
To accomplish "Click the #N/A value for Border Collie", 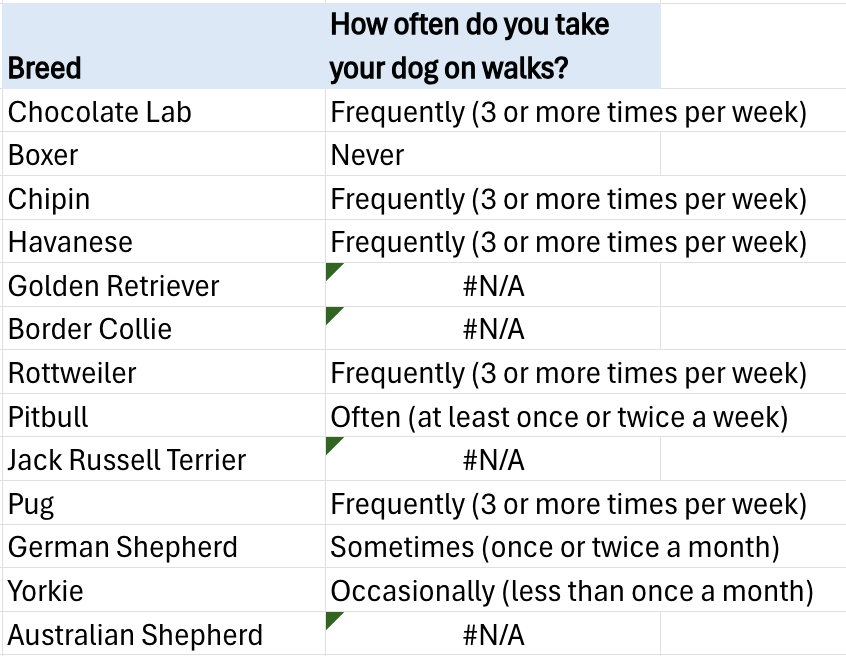I will (x=493, y=329).
